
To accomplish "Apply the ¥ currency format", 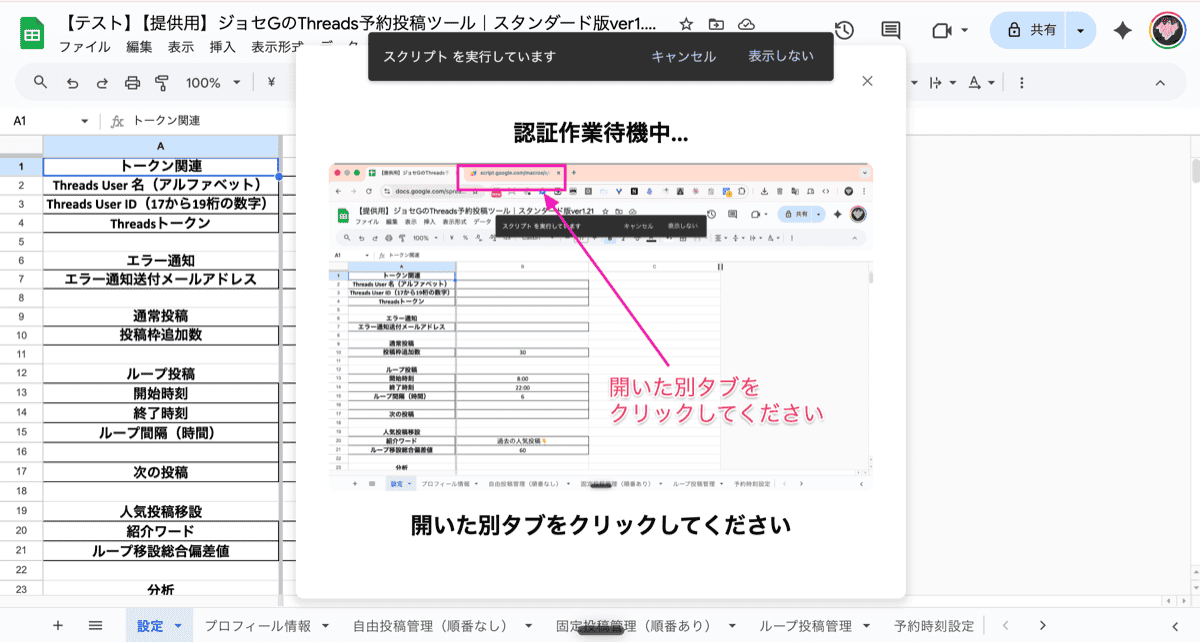I will (271, 83).
